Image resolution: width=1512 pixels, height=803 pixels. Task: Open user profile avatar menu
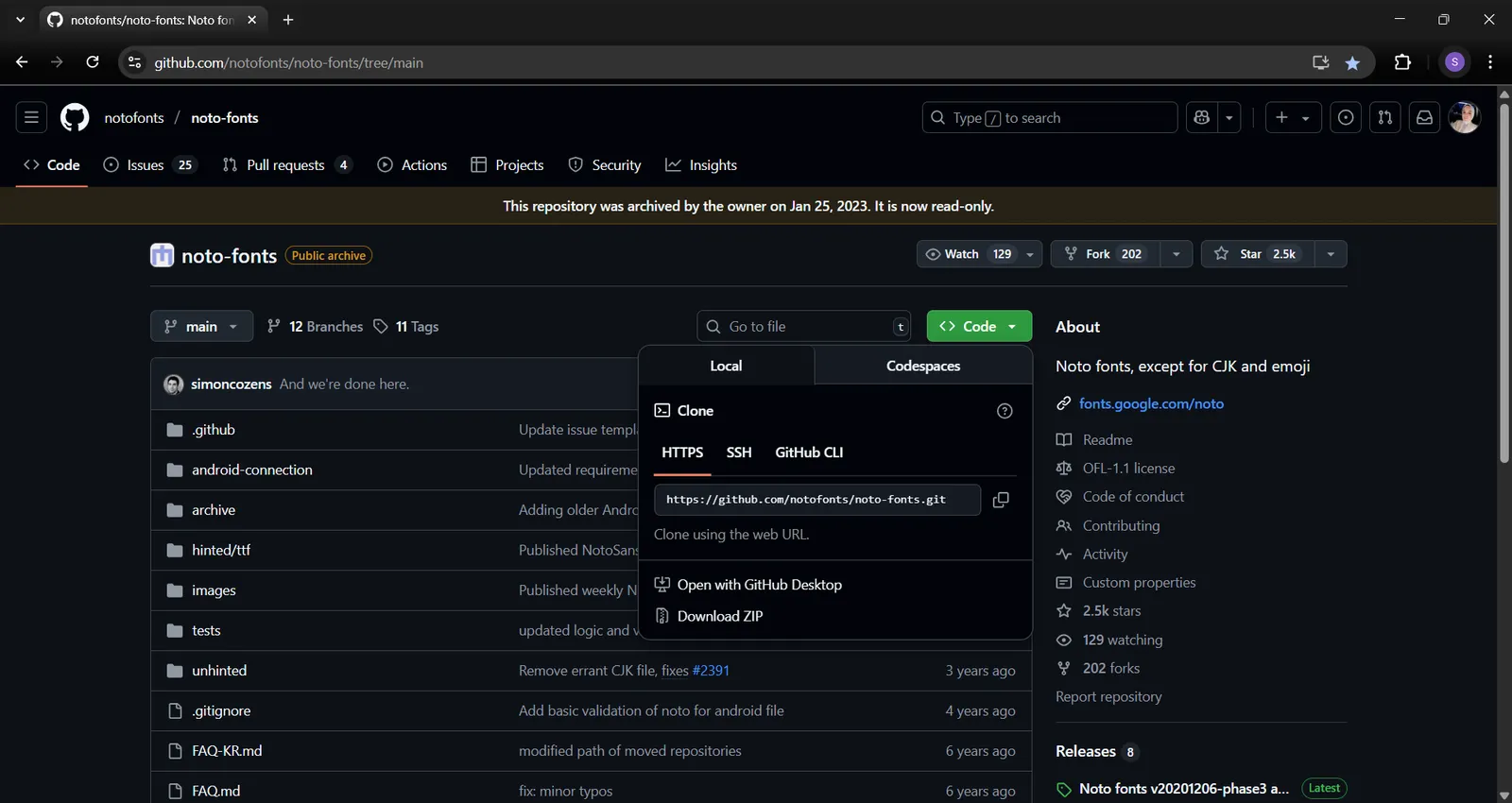pyautogui.click(x=1465, y=117)
